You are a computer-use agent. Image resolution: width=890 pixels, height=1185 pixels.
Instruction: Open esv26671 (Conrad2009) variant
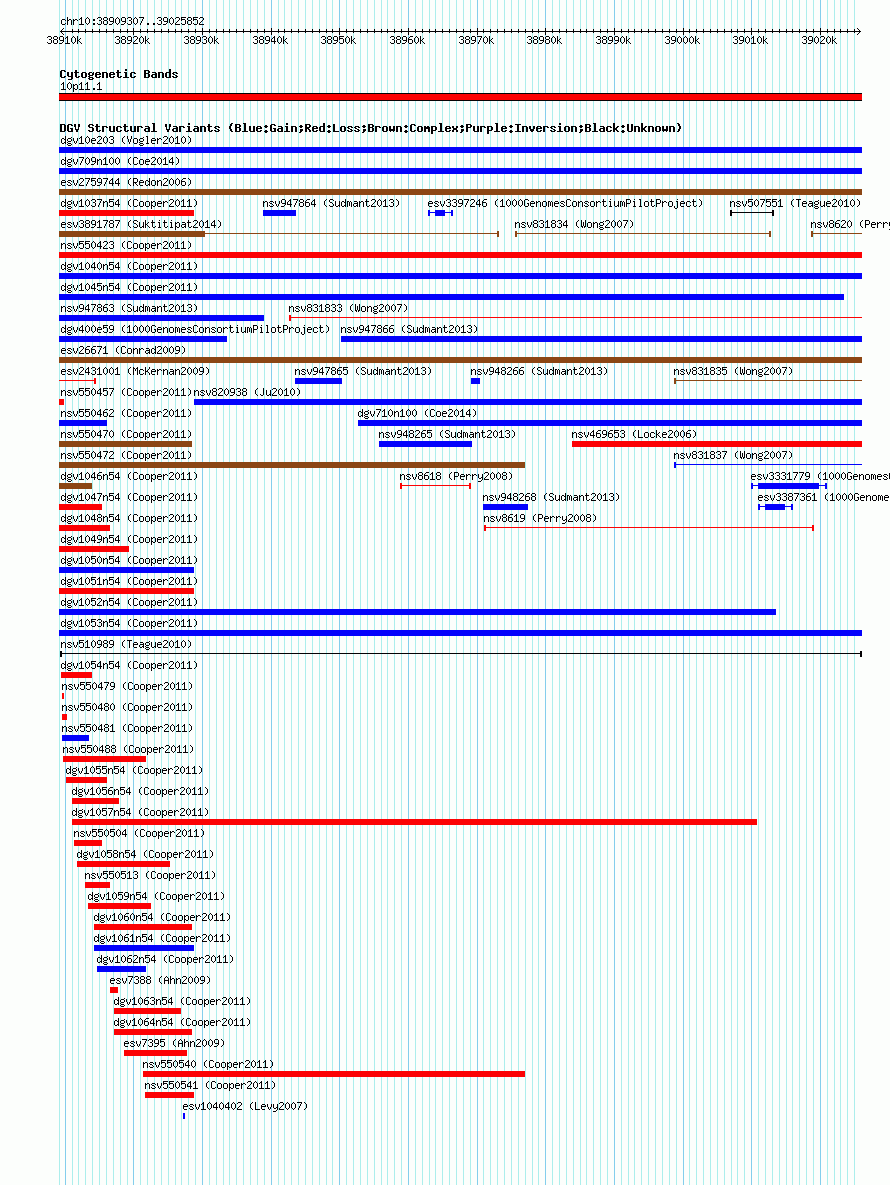coord(122,351)
